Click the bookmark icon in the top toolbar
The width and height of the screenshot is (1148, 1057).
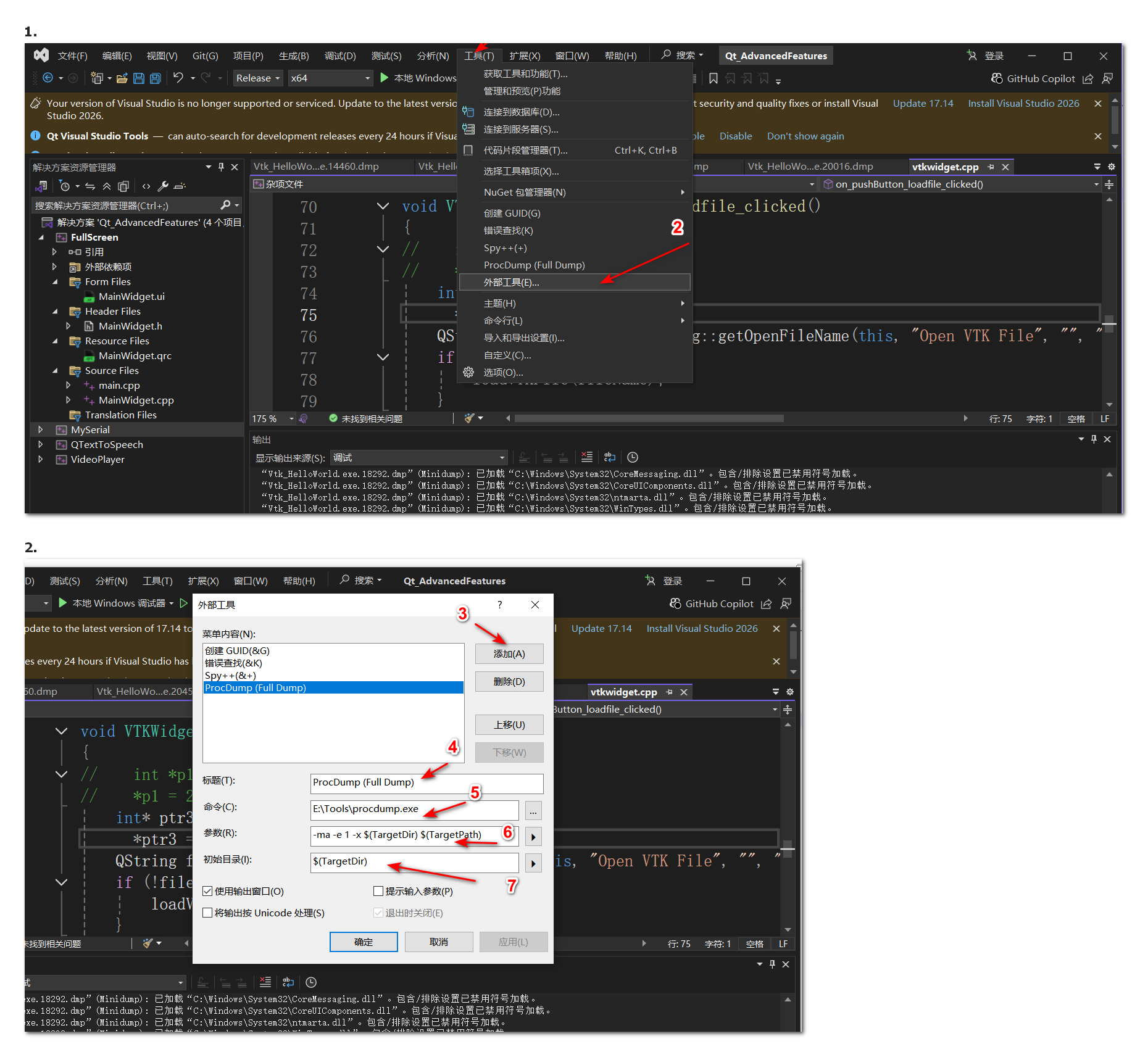tap(713, 78)
